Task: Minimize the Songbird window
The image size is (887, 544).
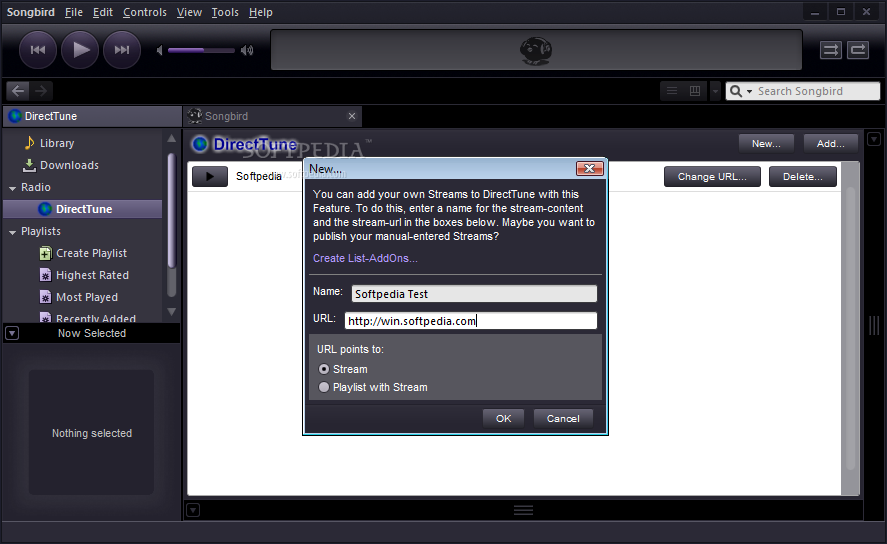Action: (815, 12)
